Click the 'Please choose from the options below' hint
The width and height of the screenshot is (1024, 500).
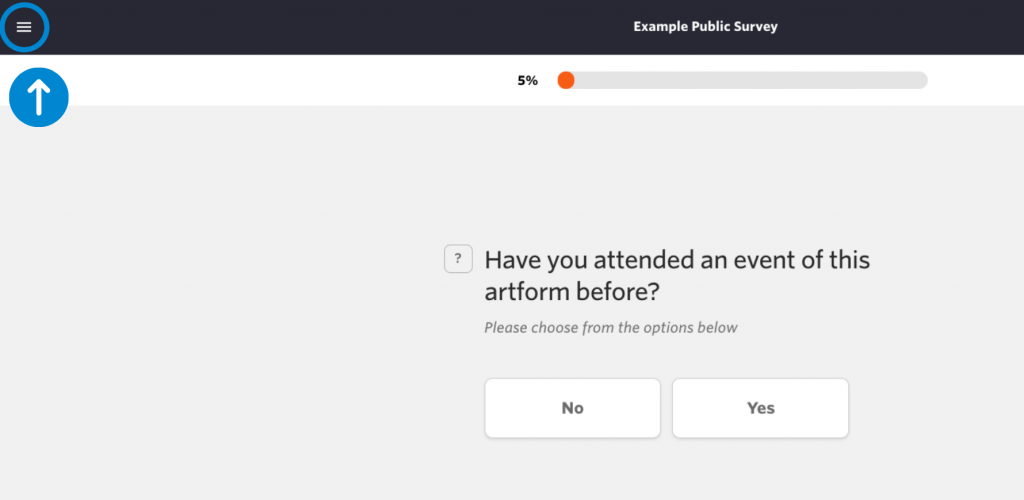(x=611, y=328)
